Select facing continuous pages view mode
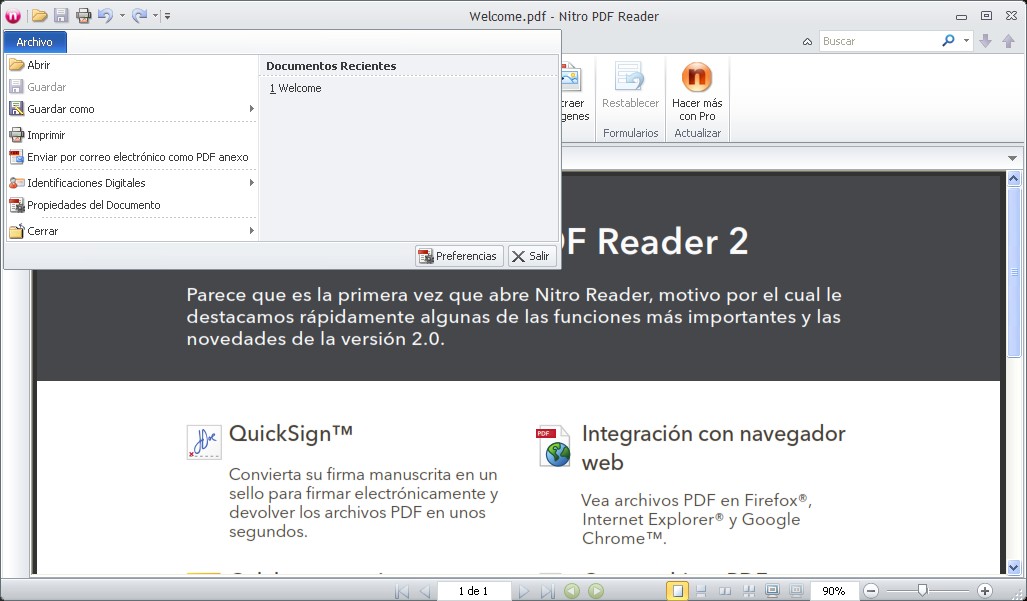The width and height of the screenshot is (1027, 601). [x=749, y=591]
